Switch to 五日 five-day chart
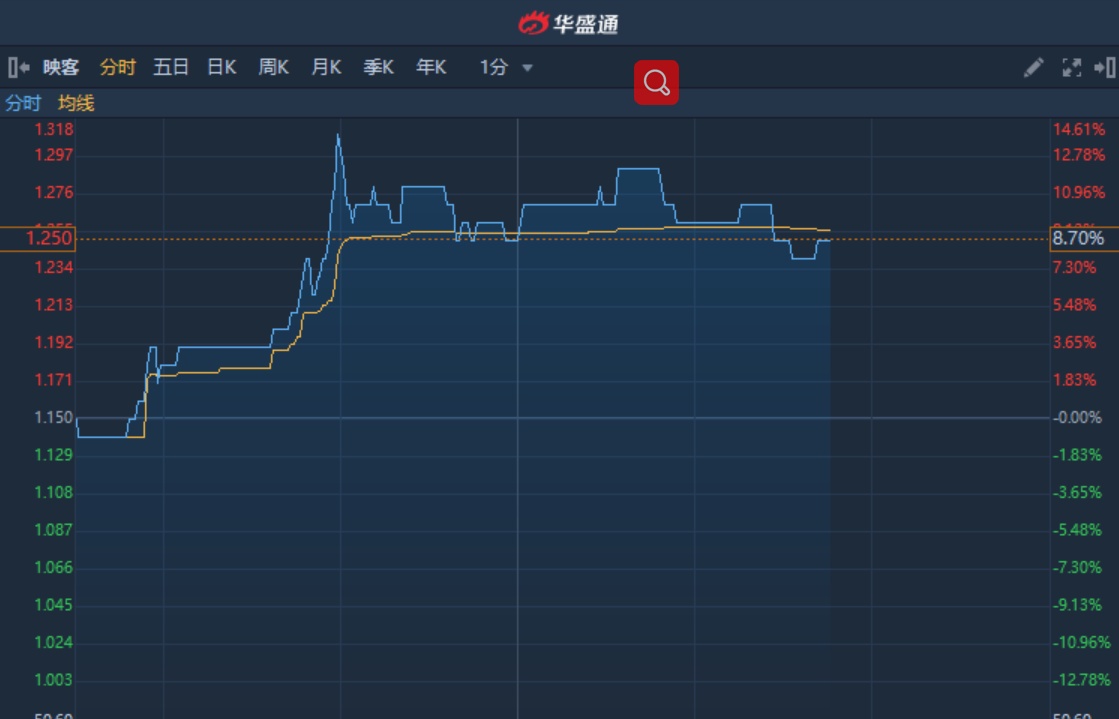 coord(171,68)
